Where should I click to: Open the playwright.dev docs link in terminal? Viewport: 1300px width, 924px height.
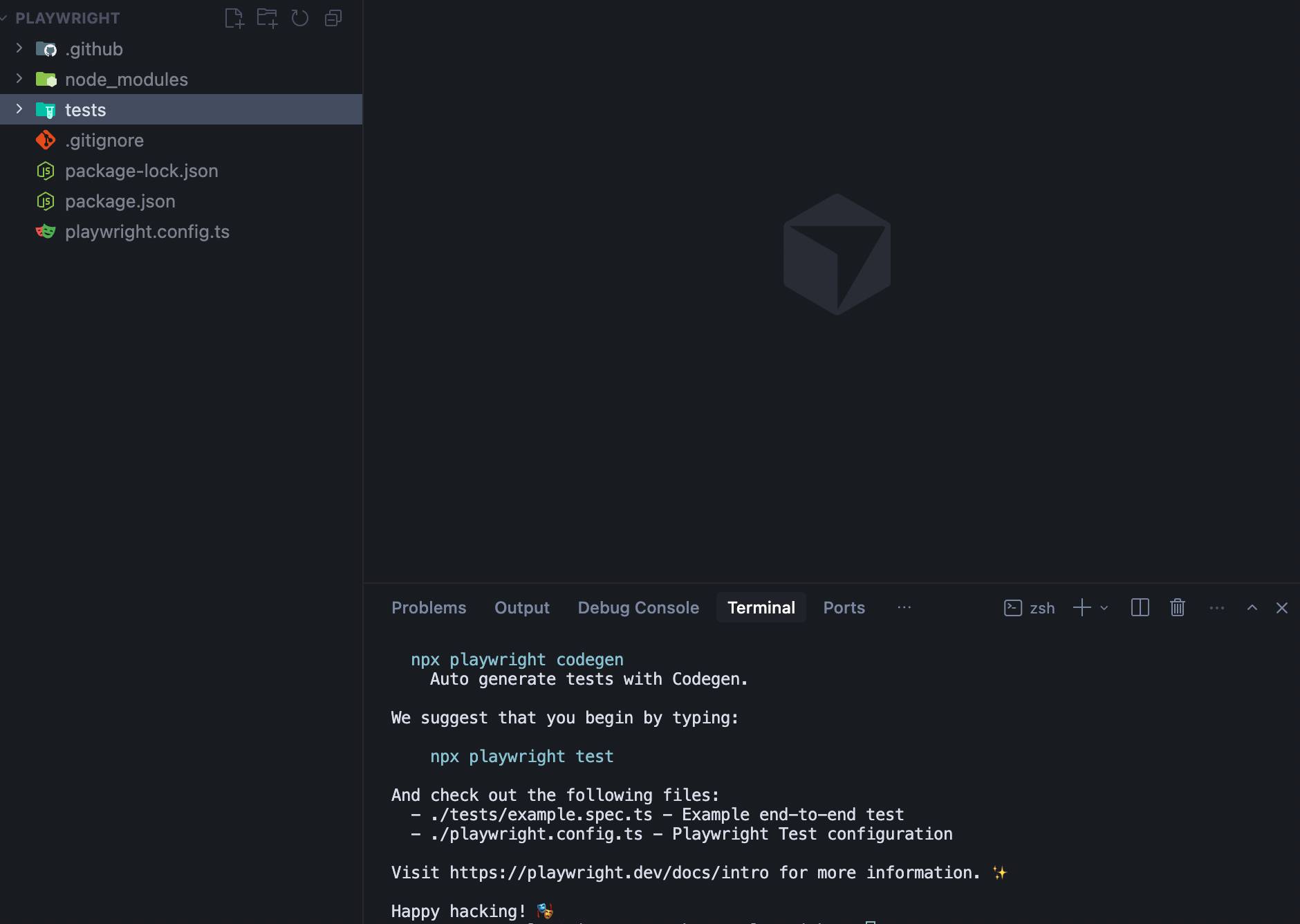coord(609,873)
